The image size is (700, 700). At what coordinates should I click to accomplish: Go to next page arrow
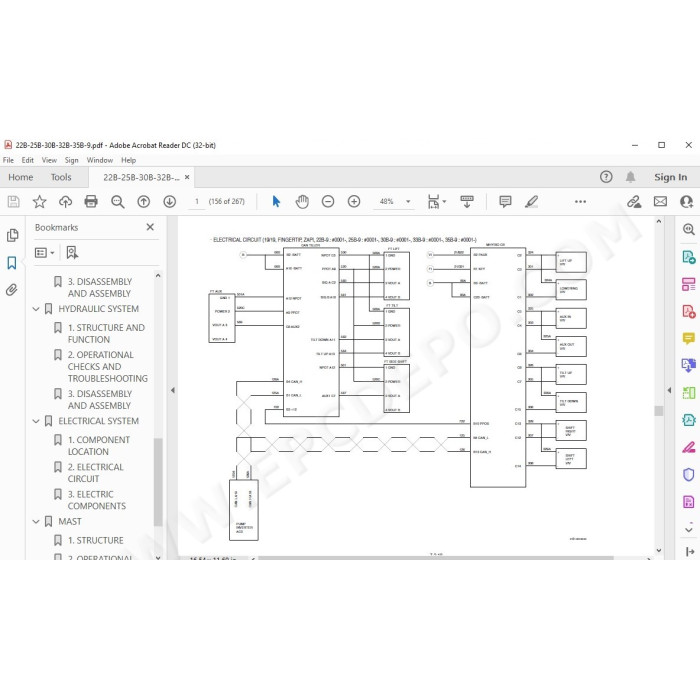(x=169, y=202)
